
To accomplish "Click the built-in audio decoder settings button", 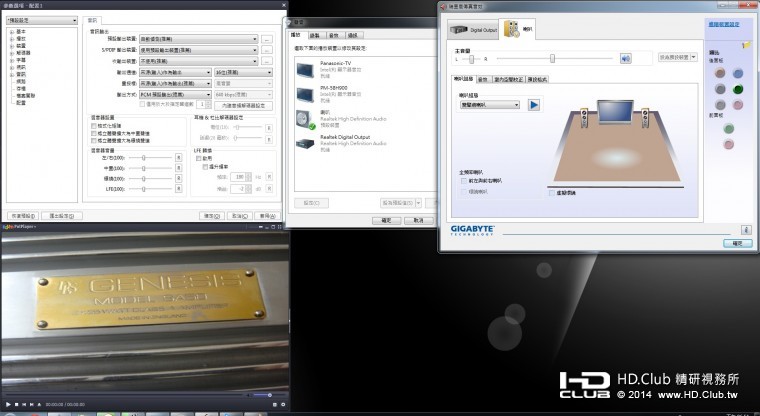I will [243, 105].
